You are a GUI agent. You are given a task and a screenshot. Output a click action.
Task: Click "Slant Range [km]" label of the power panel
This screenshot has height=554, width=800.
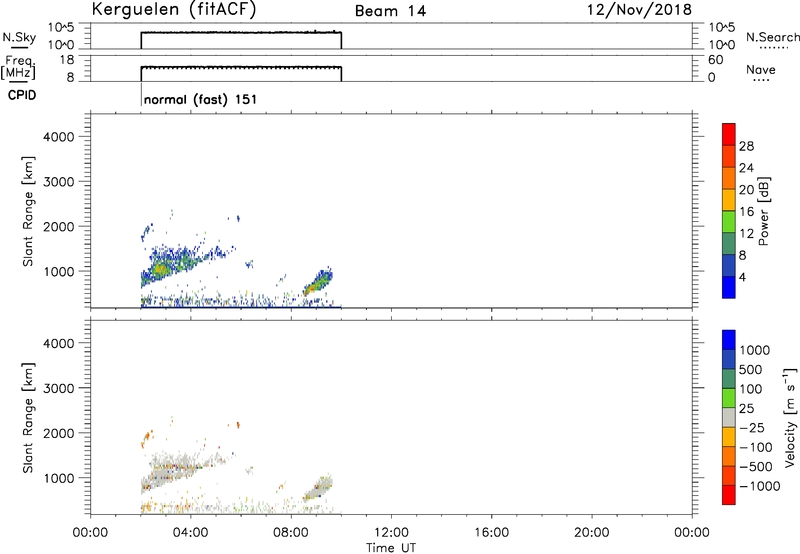click(28, 211)
